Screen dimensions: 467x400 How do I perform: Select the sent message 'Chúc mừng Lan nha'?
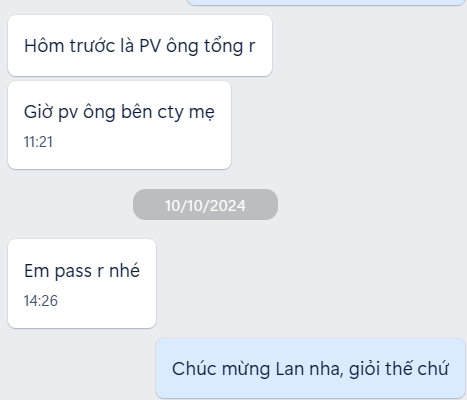pos(310,368)
